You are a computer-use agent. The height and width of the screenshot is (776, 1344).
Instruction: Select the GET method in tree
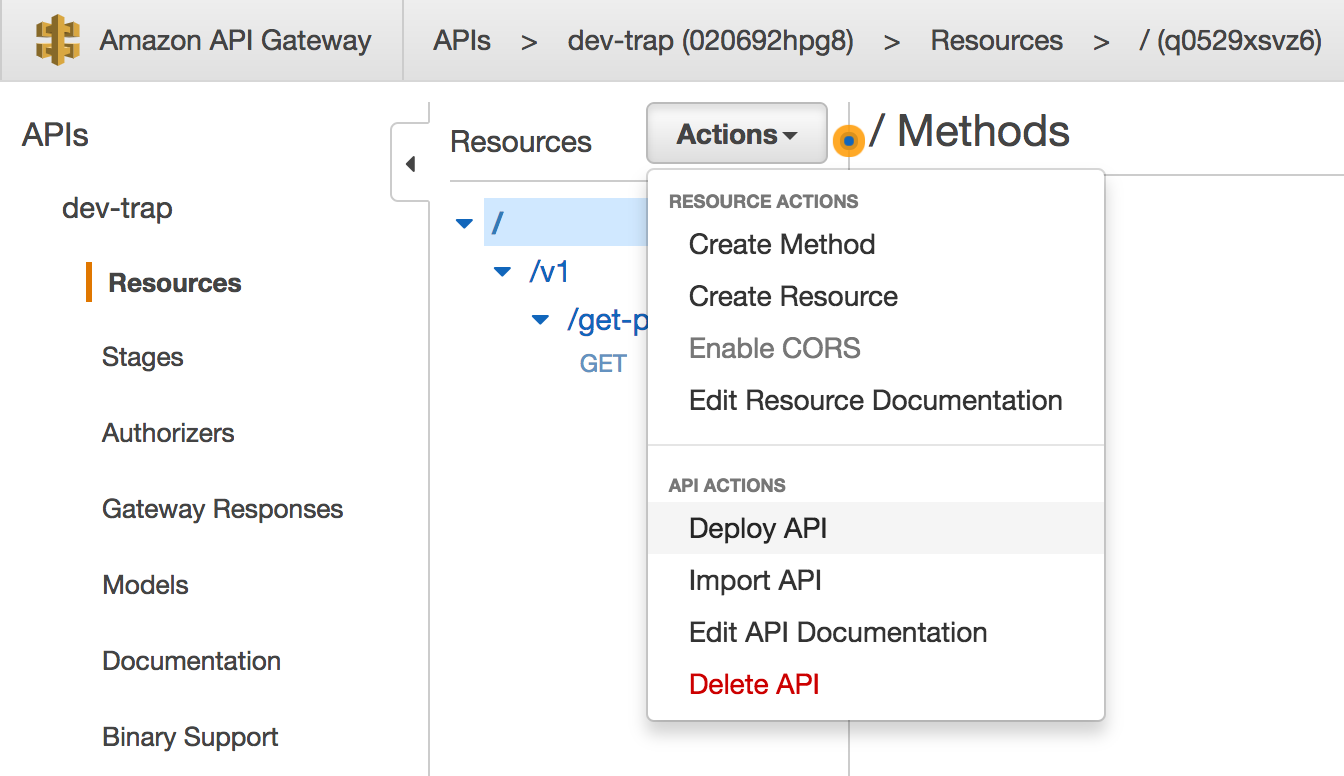[x=603, y=364]
